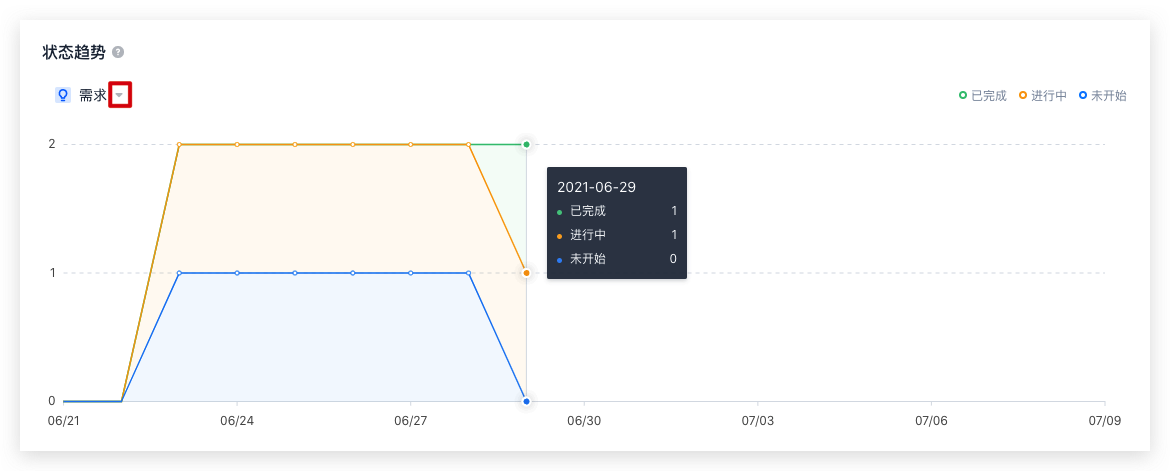Click the blue data point at value 0

pos(526,402)
